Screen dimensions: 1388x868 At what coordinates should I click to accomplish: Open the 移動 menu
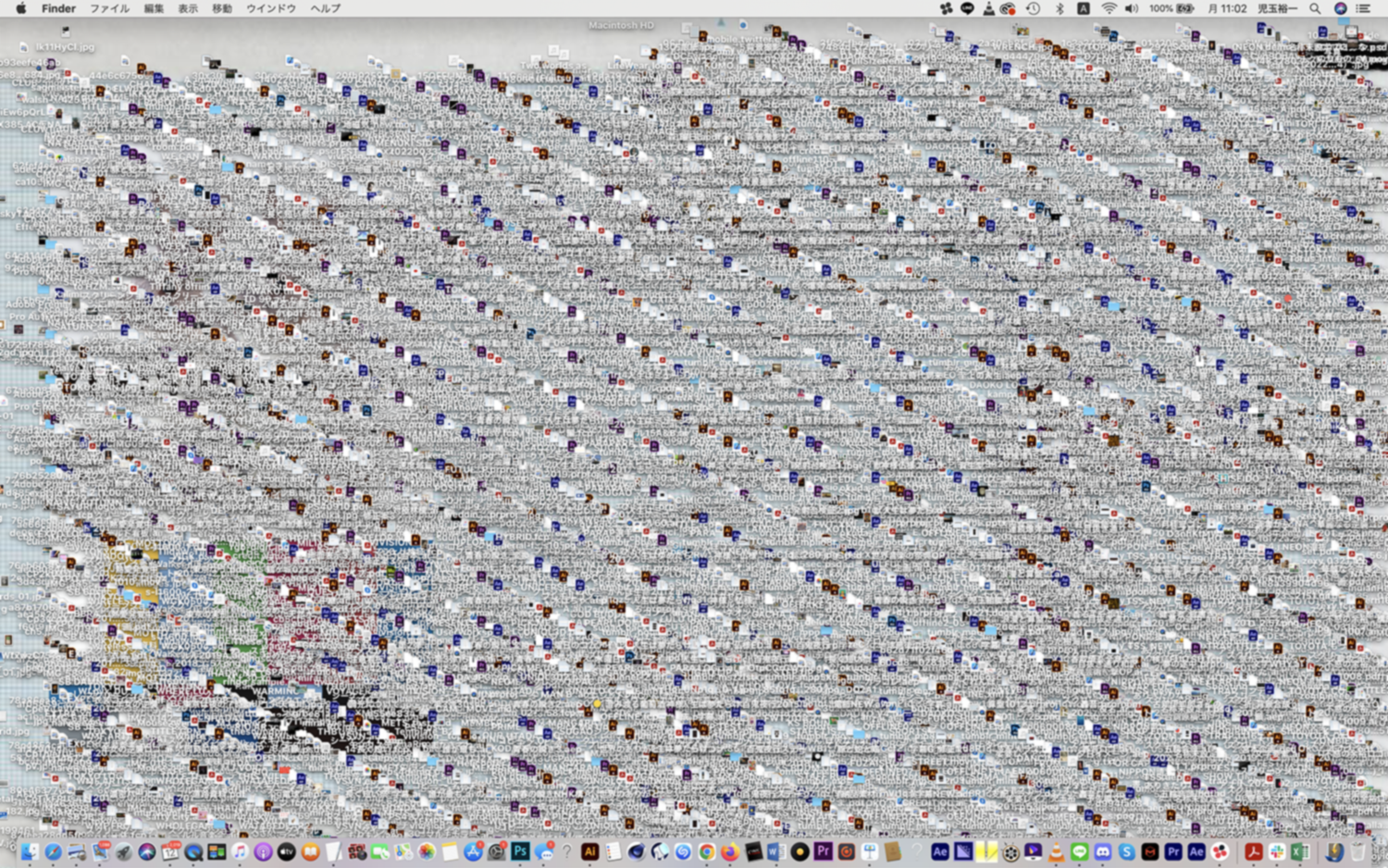pos(222,8)
